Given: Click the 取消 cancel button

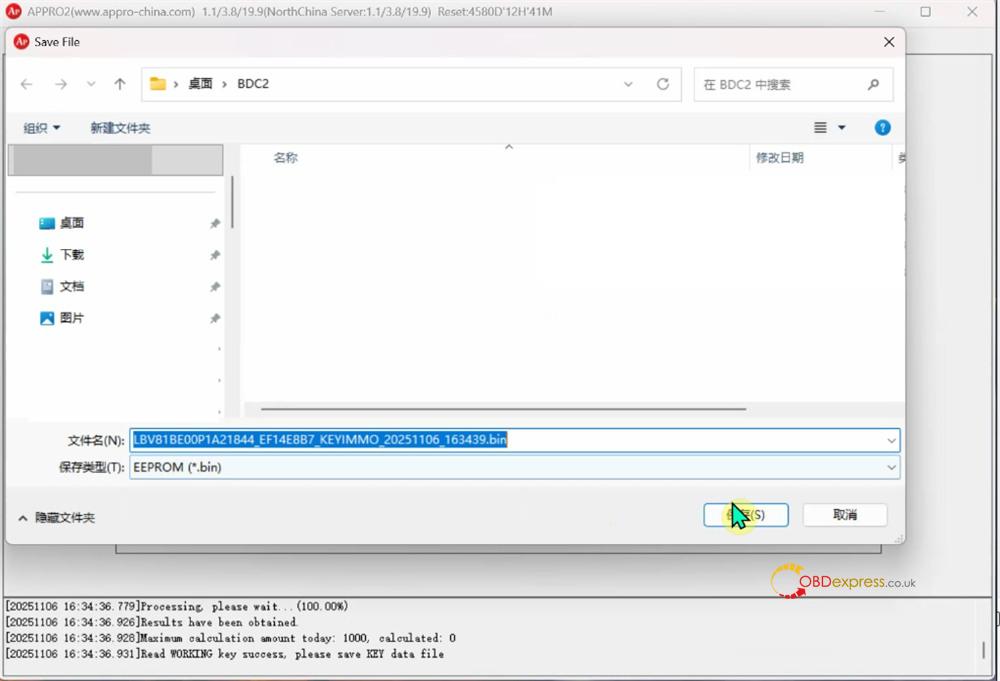Looking at the screenshot, I should (844, 515).
